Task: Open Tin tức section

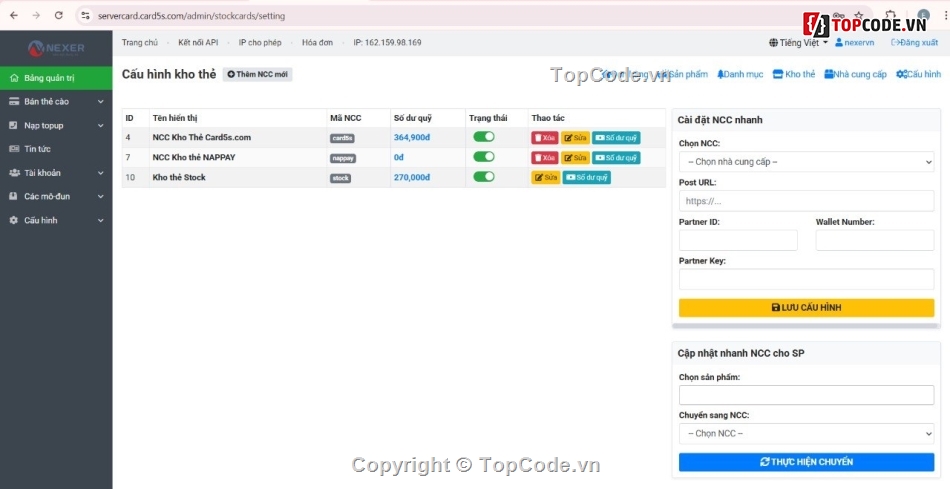Action: 56,149
